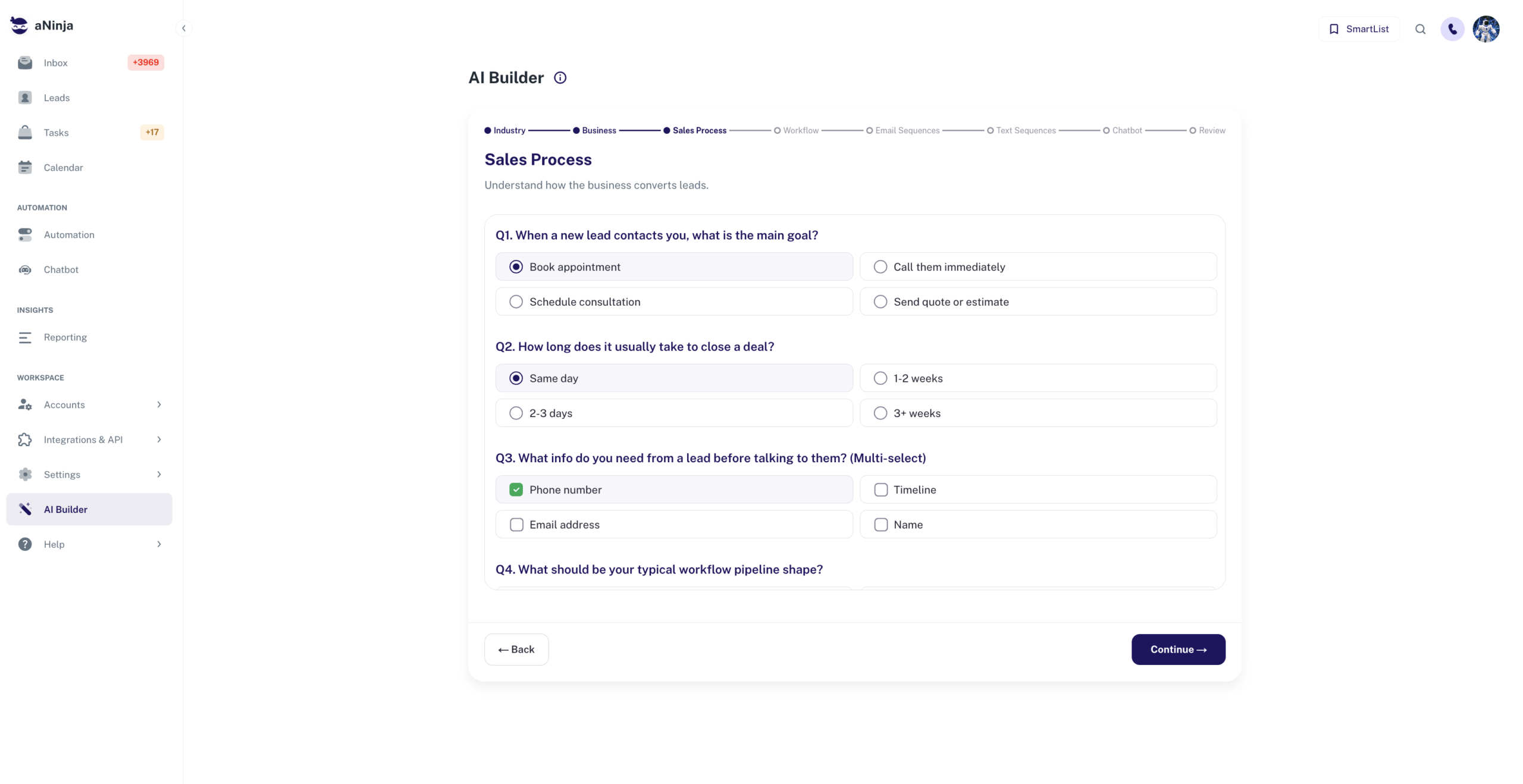1523x784 pixels.
Task: Click the Chatbot icon in sidebar
Action: [x=25, y=269]
